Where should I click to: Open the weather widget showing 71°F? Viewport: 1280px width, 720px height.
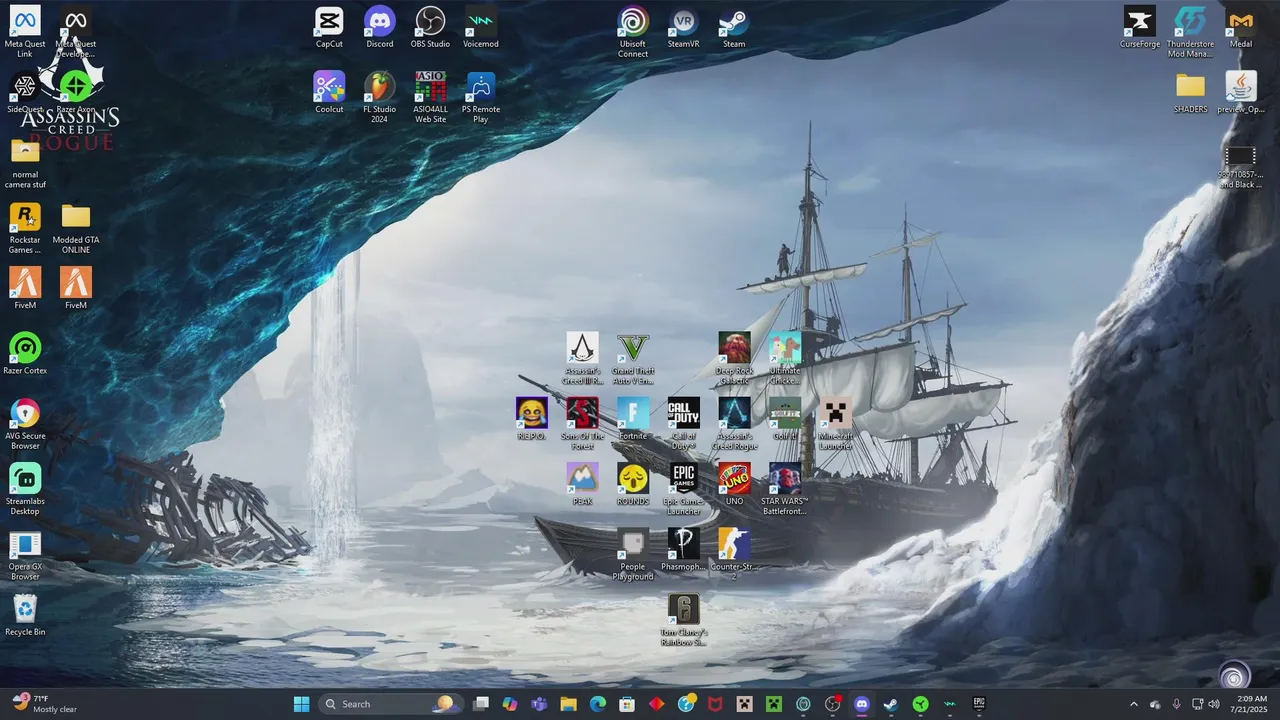[46, 704]
